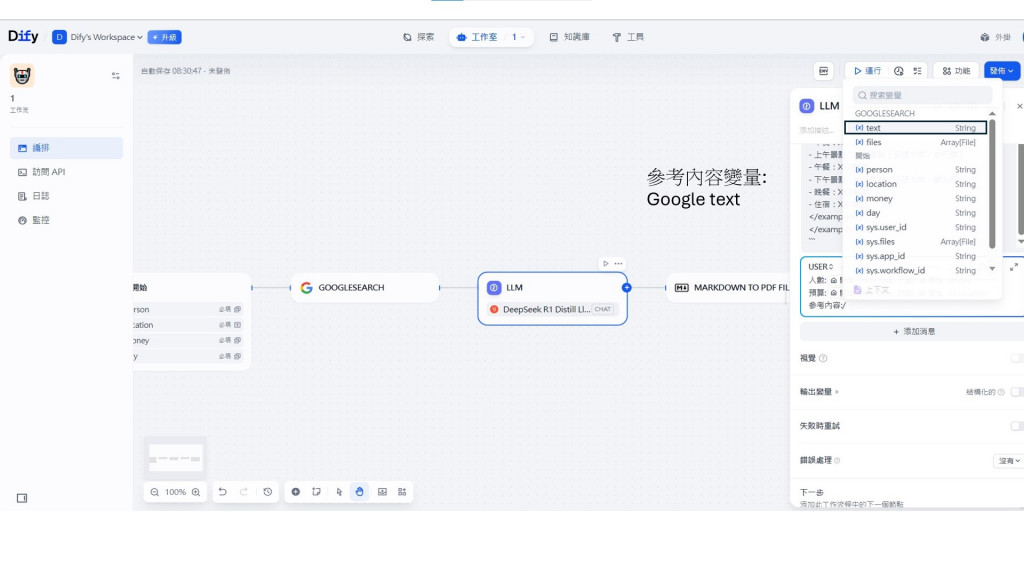The width and height of the screenshot is (1024, 576).
Task: Go to the 探索 explore tab
Action: (419, 37)
